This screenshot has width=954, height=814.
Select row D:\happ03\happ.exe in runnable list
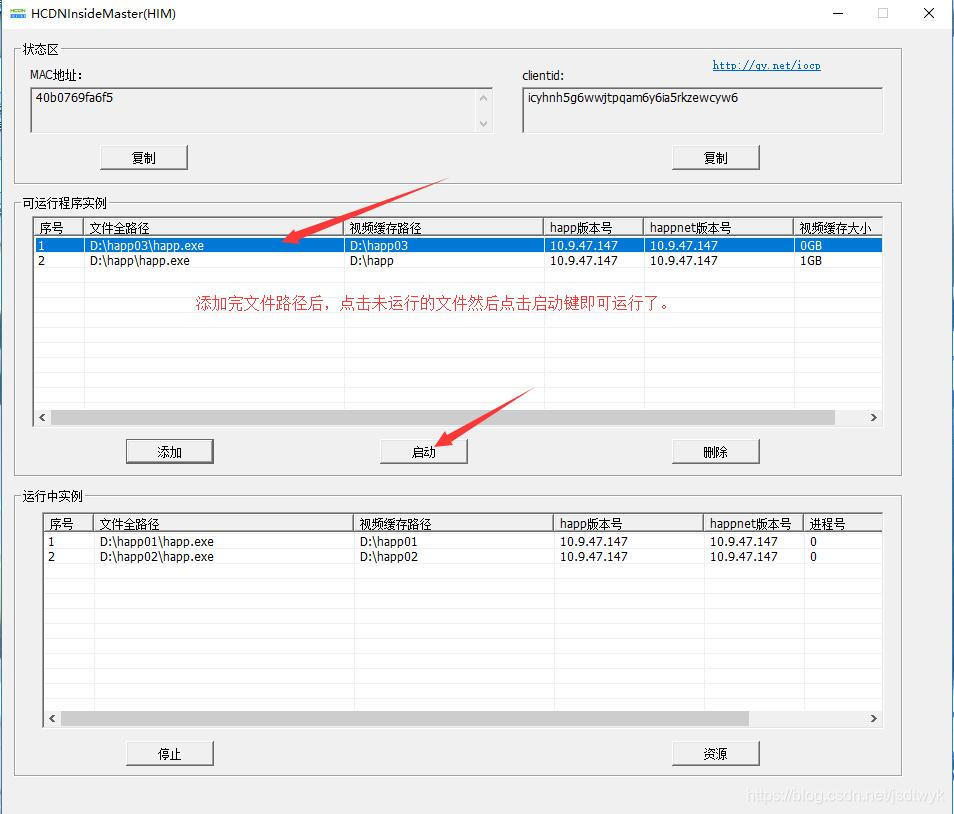(458, 245)
